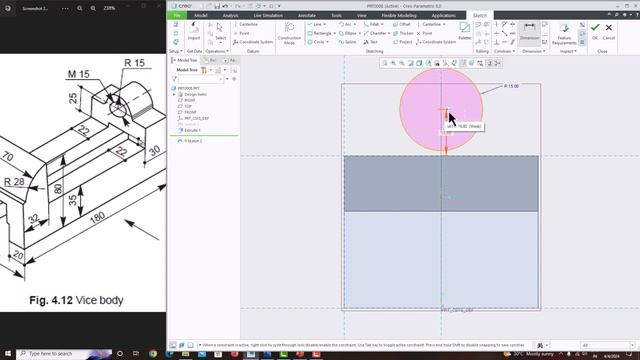This screenshot has height=360, width=640.
Task: Switch to the Model ribbon tab
Action: 201,16
